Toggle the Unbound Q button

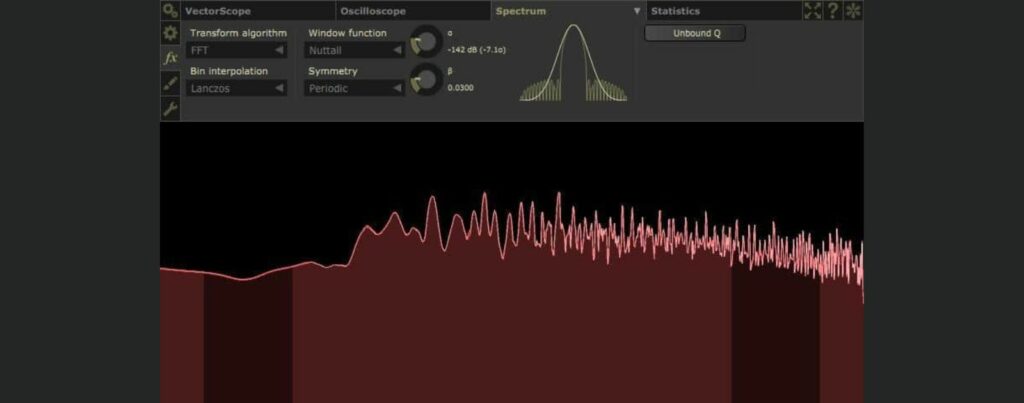(x=695, y=33)
